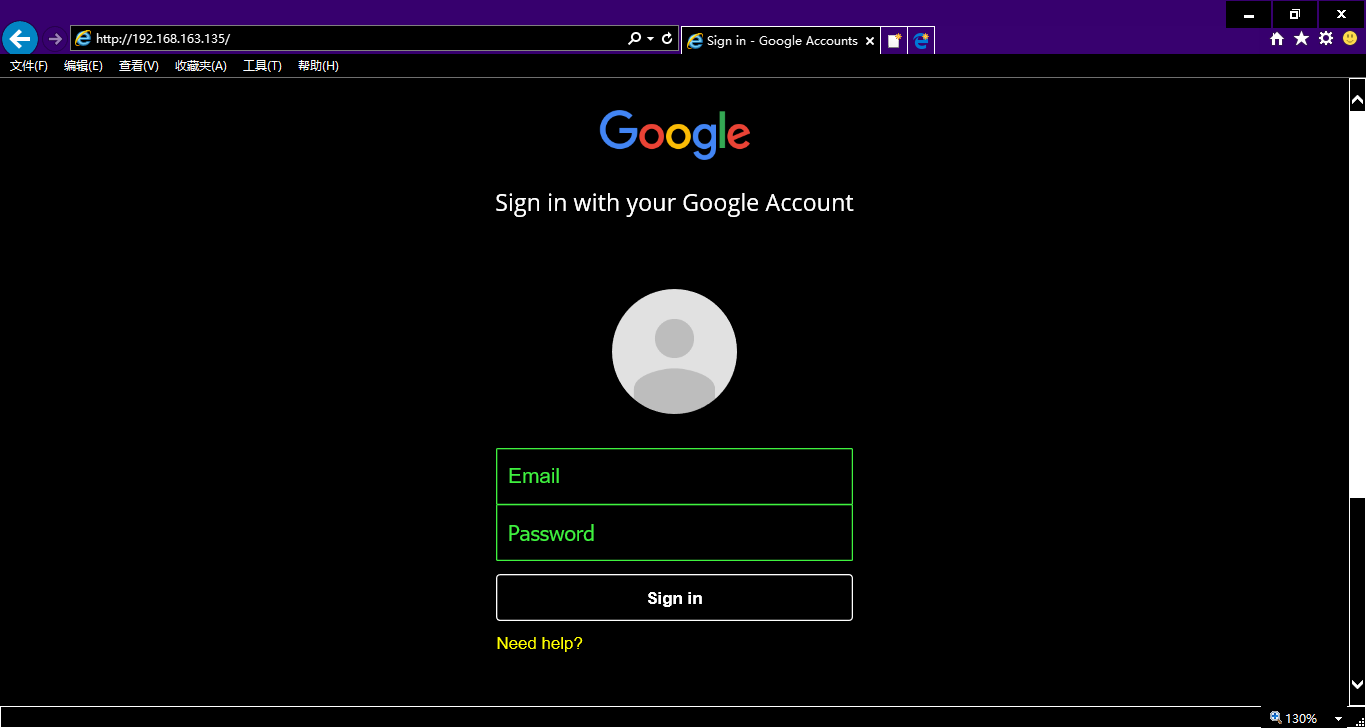This screenshot has width=1366, height=728.
Task: Open the 收藏夹(A) menu
Action: click(x=201, y=66)
